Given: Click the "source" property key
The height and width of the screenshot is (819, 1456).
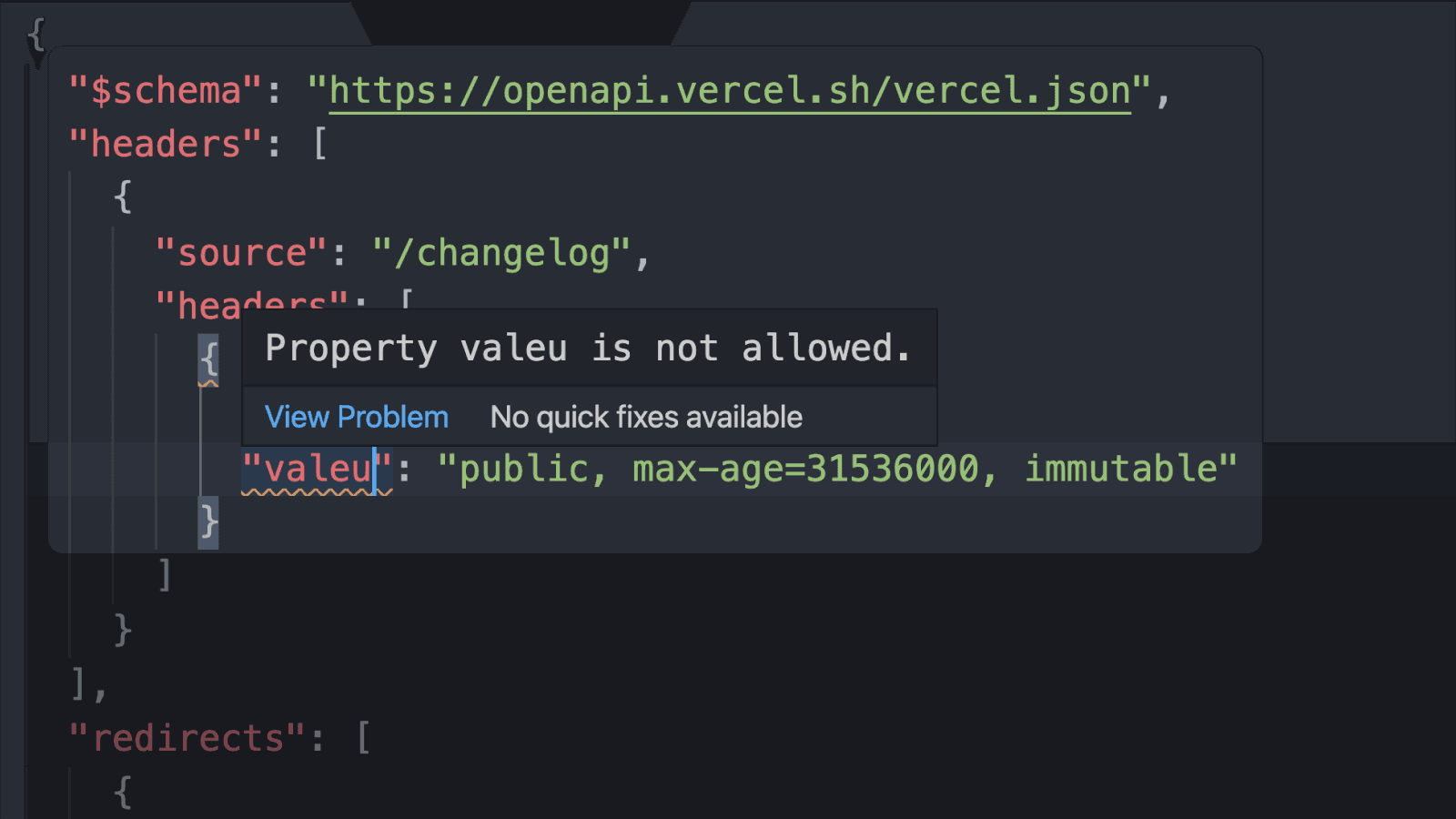Looking at the screenshot, I should 241,253.
